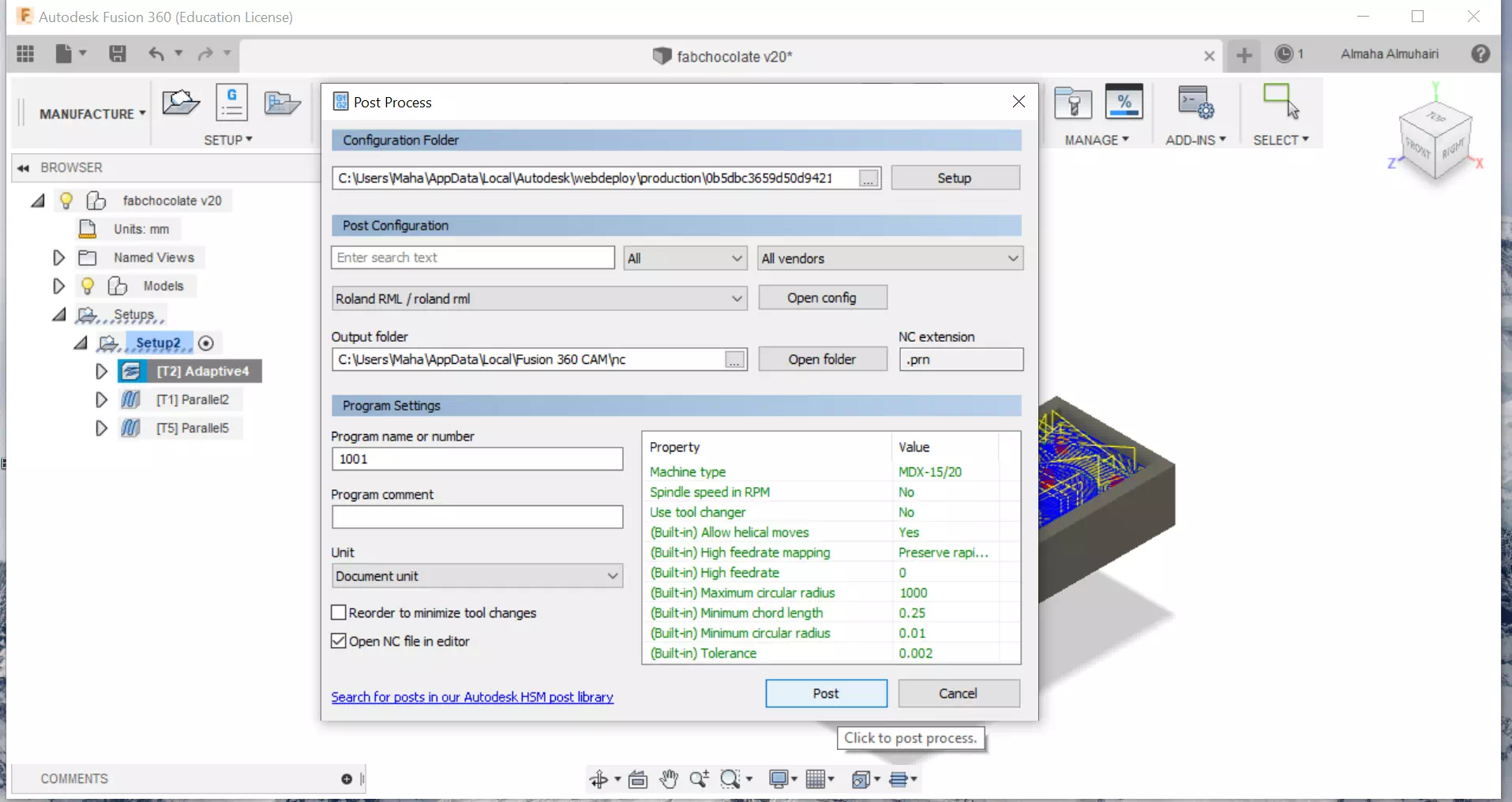Open the MANAGE menu
The image size is (1512, 802).
pyautogui.click(x=1097, y=140)
